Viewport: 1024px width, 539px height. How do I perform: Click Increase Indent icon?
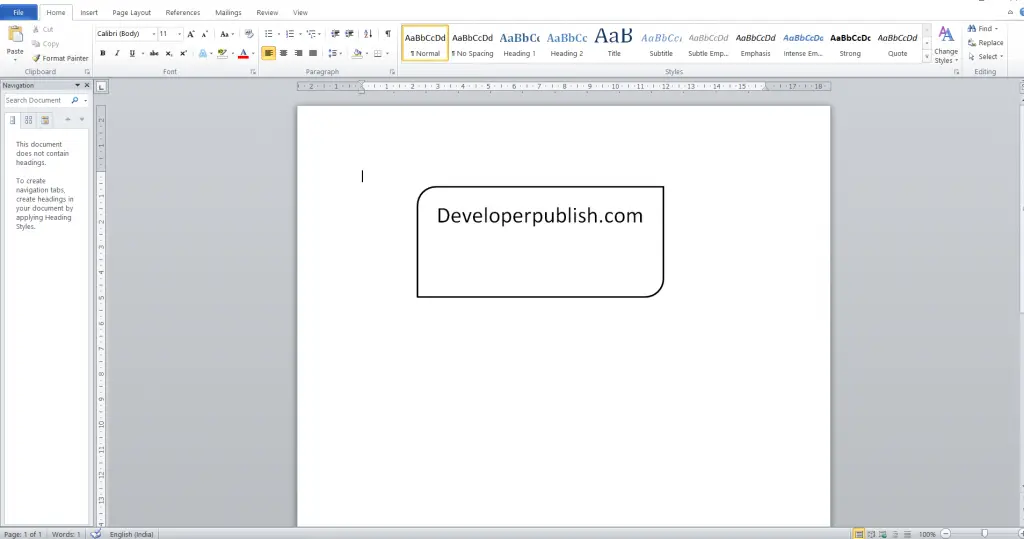pos(349,34)
